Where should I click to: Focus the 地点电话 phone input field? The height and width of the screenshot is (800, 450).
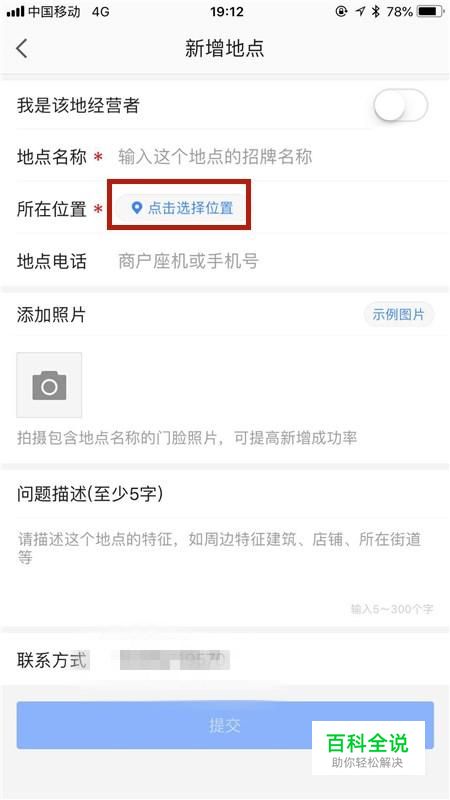[x=276, y=261]
